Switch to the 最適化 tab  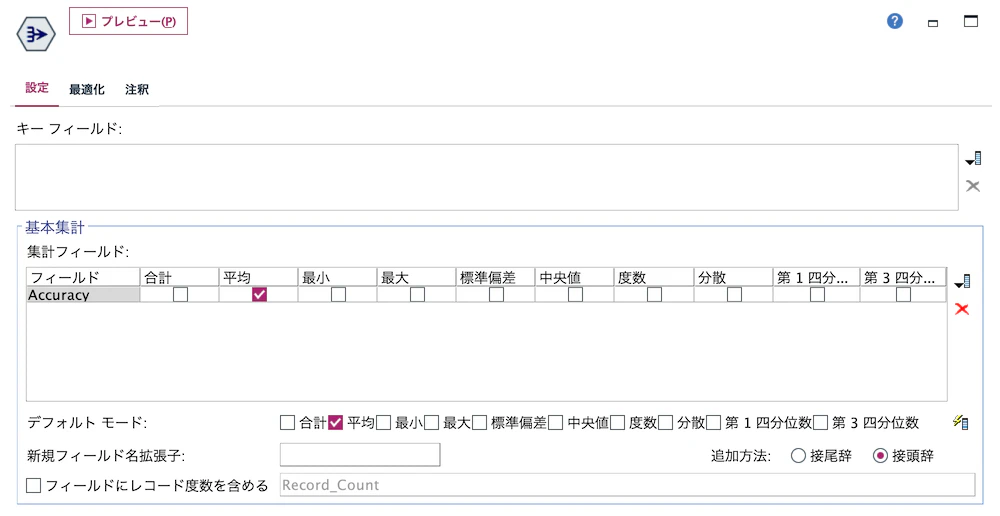87,89
